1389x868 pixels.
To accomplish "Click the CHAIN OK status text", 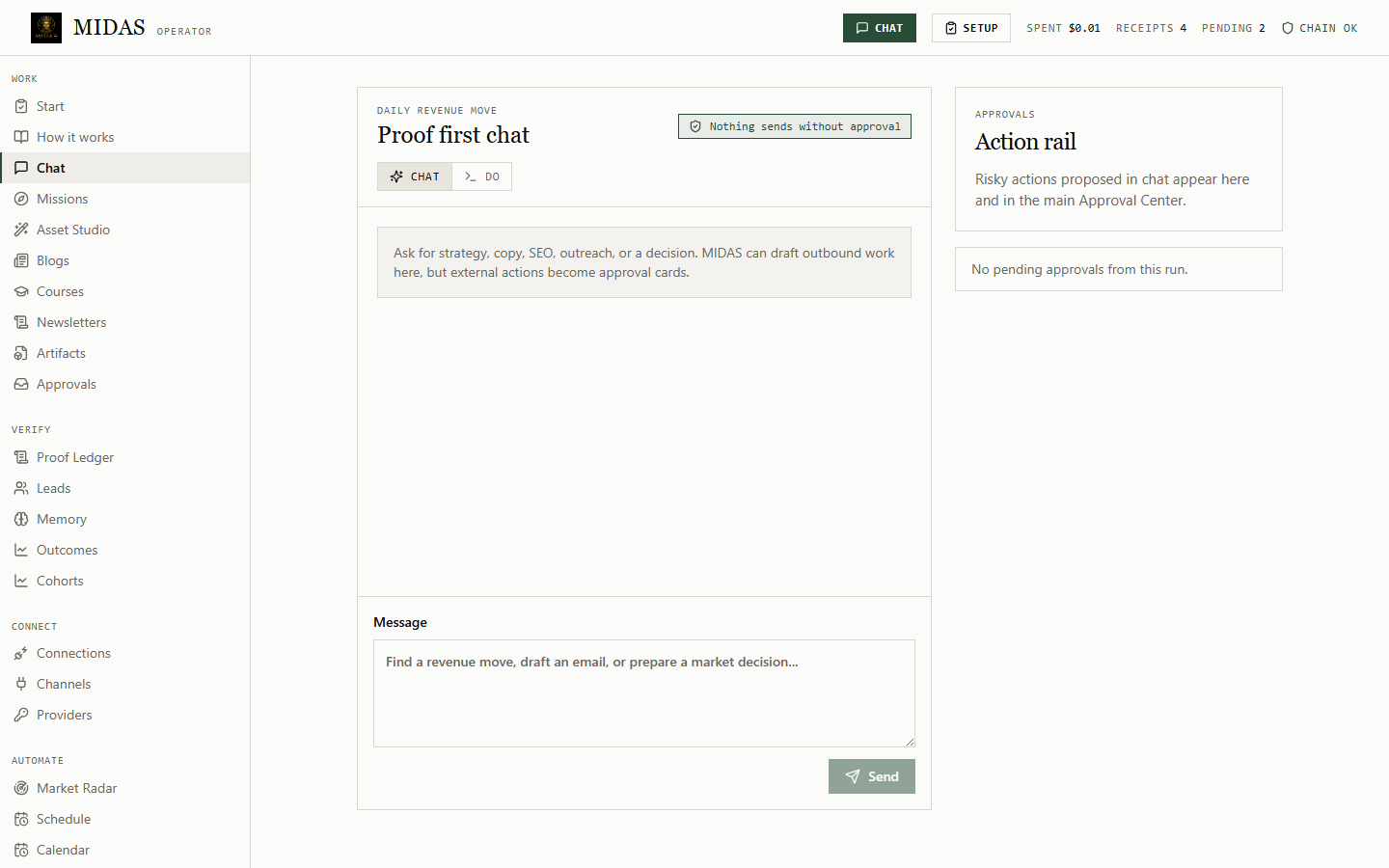I will [x=1328, y=28].
